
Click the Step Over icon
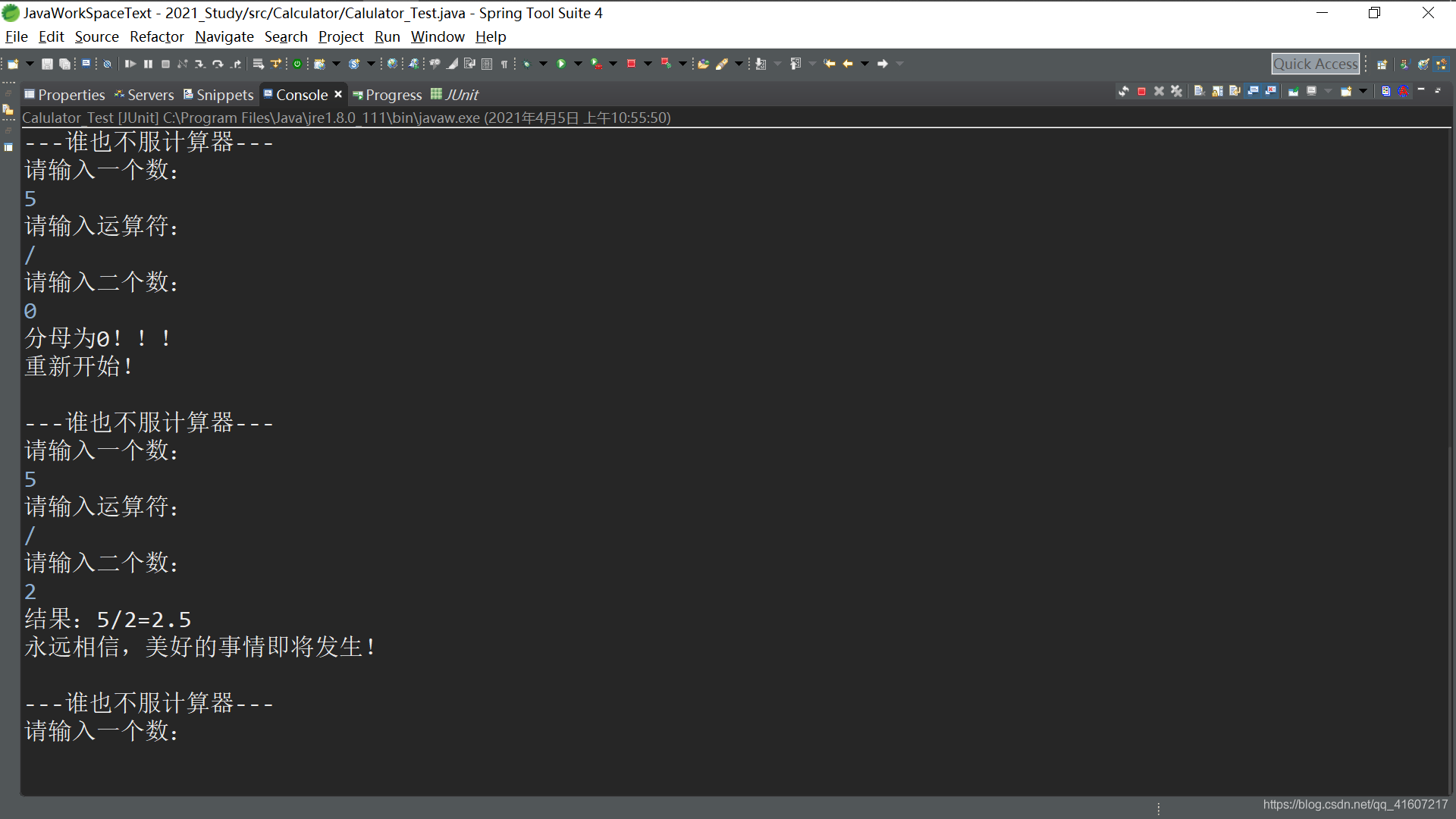(x=218, y=64)
